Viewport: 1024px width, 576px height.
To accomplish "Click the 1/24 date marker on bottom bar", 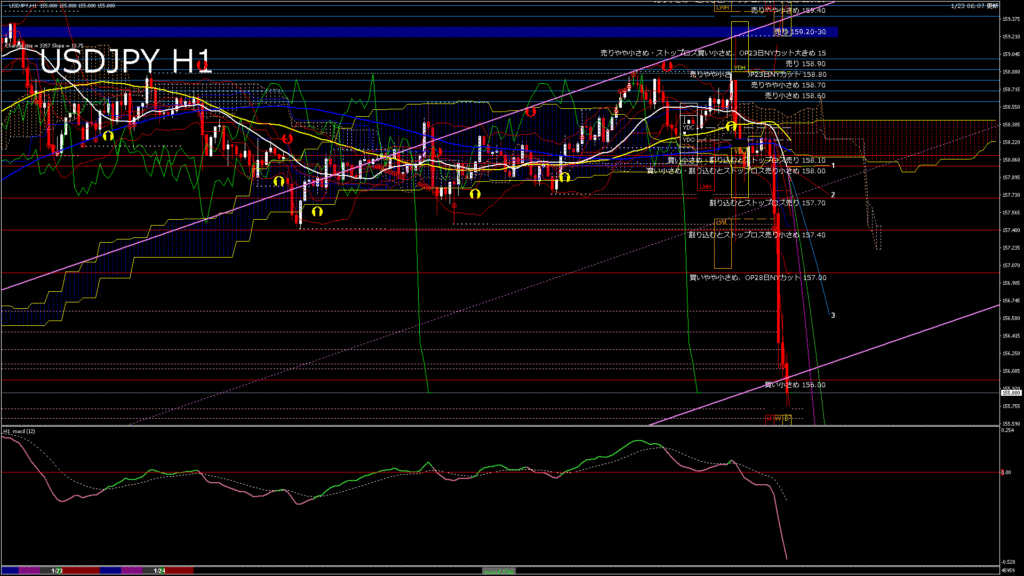I will [159, 570].
